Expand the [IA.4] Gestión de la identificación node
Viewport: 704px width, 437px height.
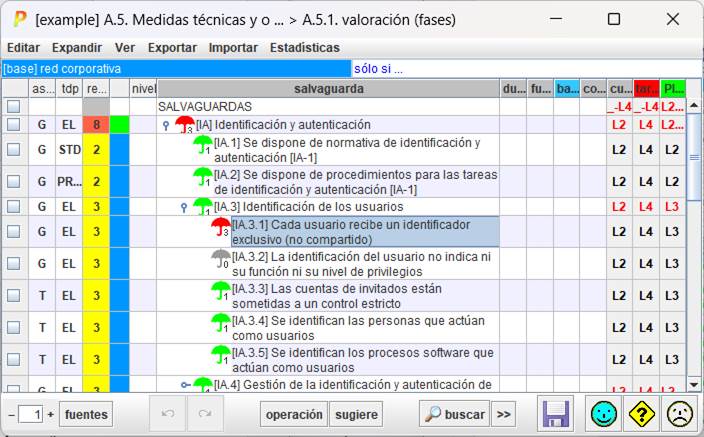point(185,385)
